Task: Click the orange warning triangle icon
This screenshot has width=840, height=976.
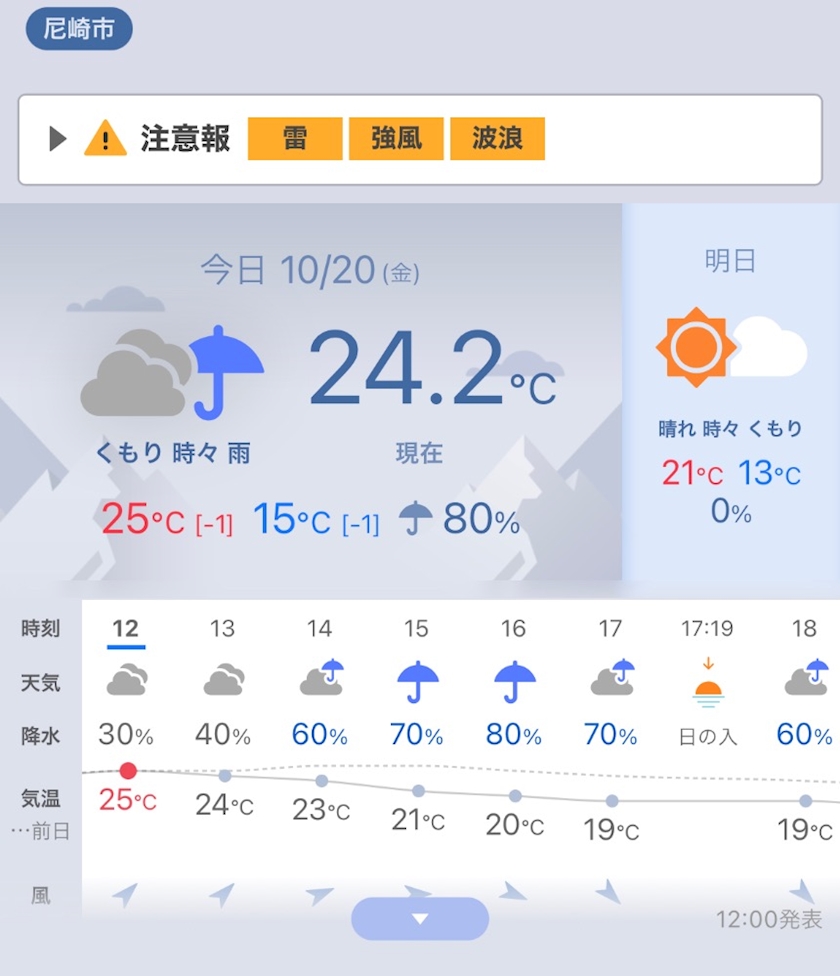Action: click(x=105, y=138)
